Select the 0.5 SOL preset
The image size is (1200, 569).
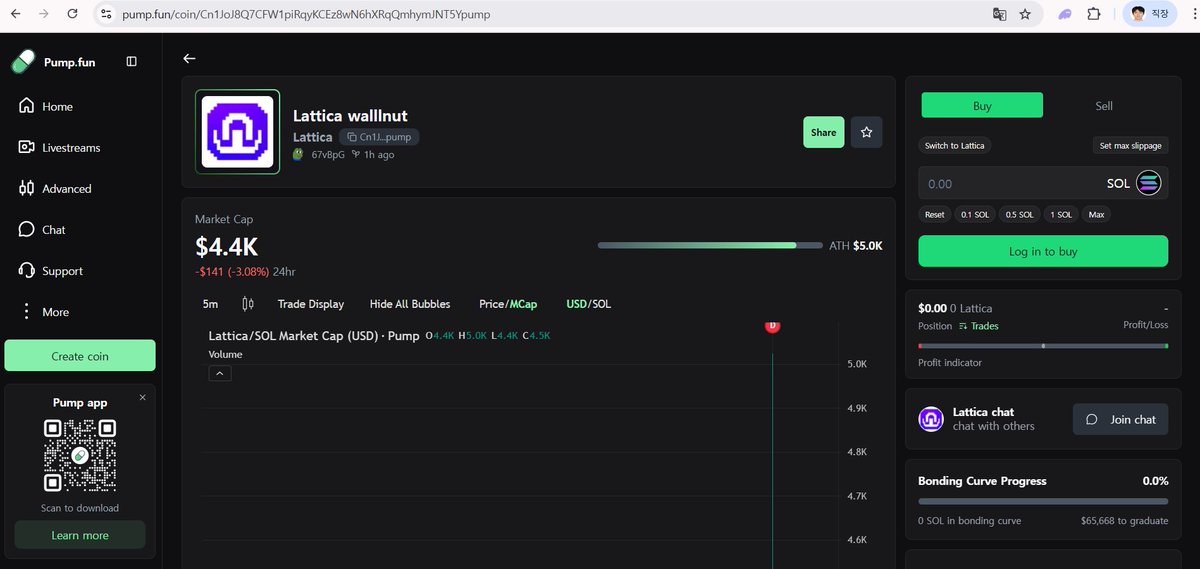click(x=1019, y=215)
